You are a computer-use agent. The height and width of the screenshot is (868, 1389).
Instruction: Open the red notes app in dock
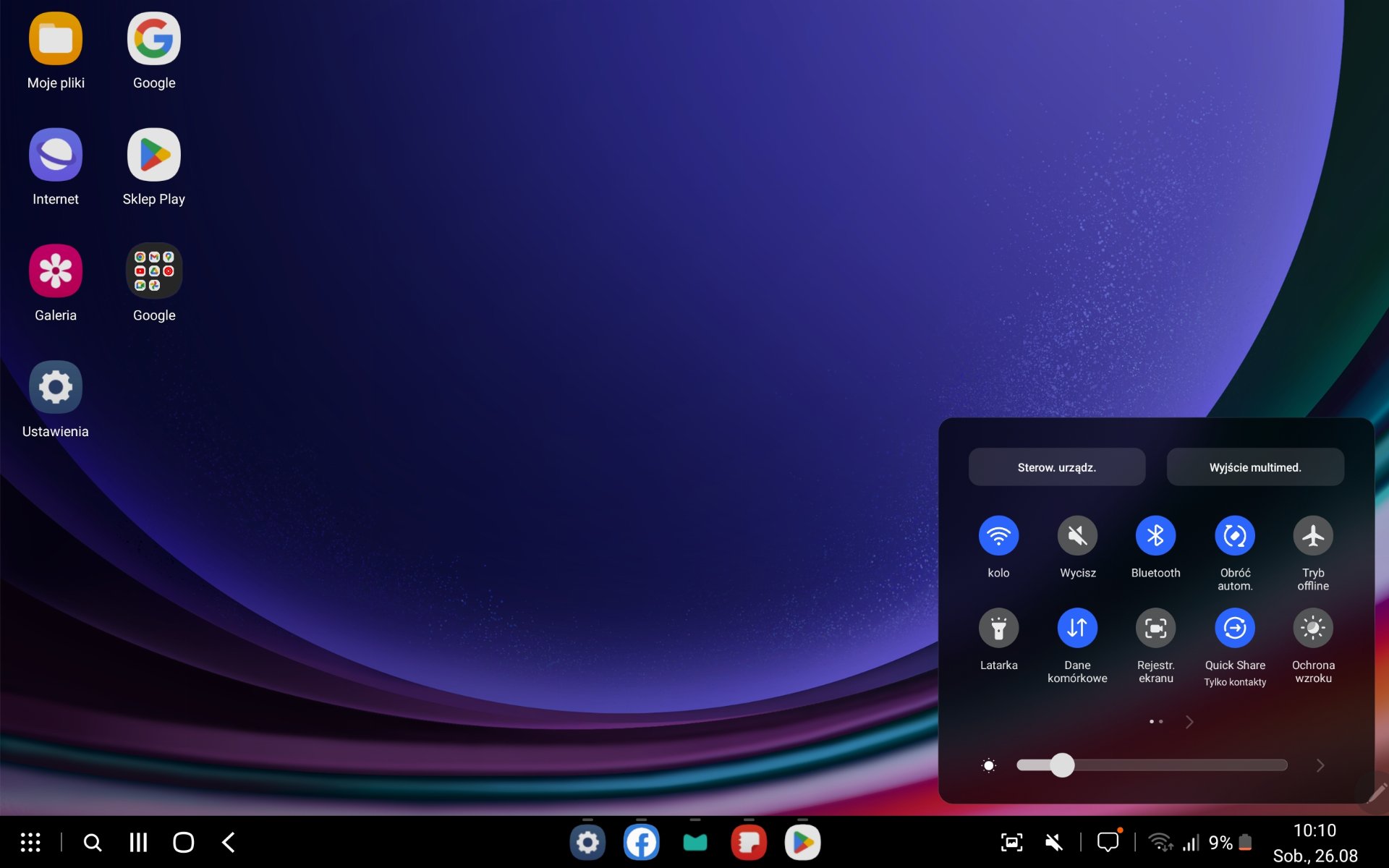coord(749,842)
